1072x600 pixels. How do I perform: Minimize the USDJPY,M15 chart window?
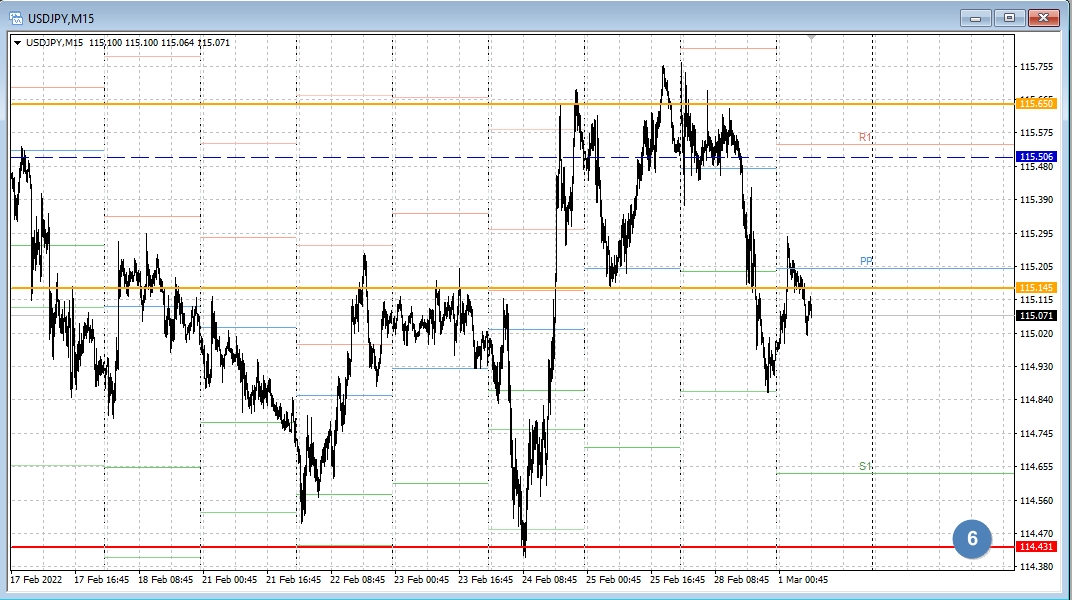pos(975,17)
